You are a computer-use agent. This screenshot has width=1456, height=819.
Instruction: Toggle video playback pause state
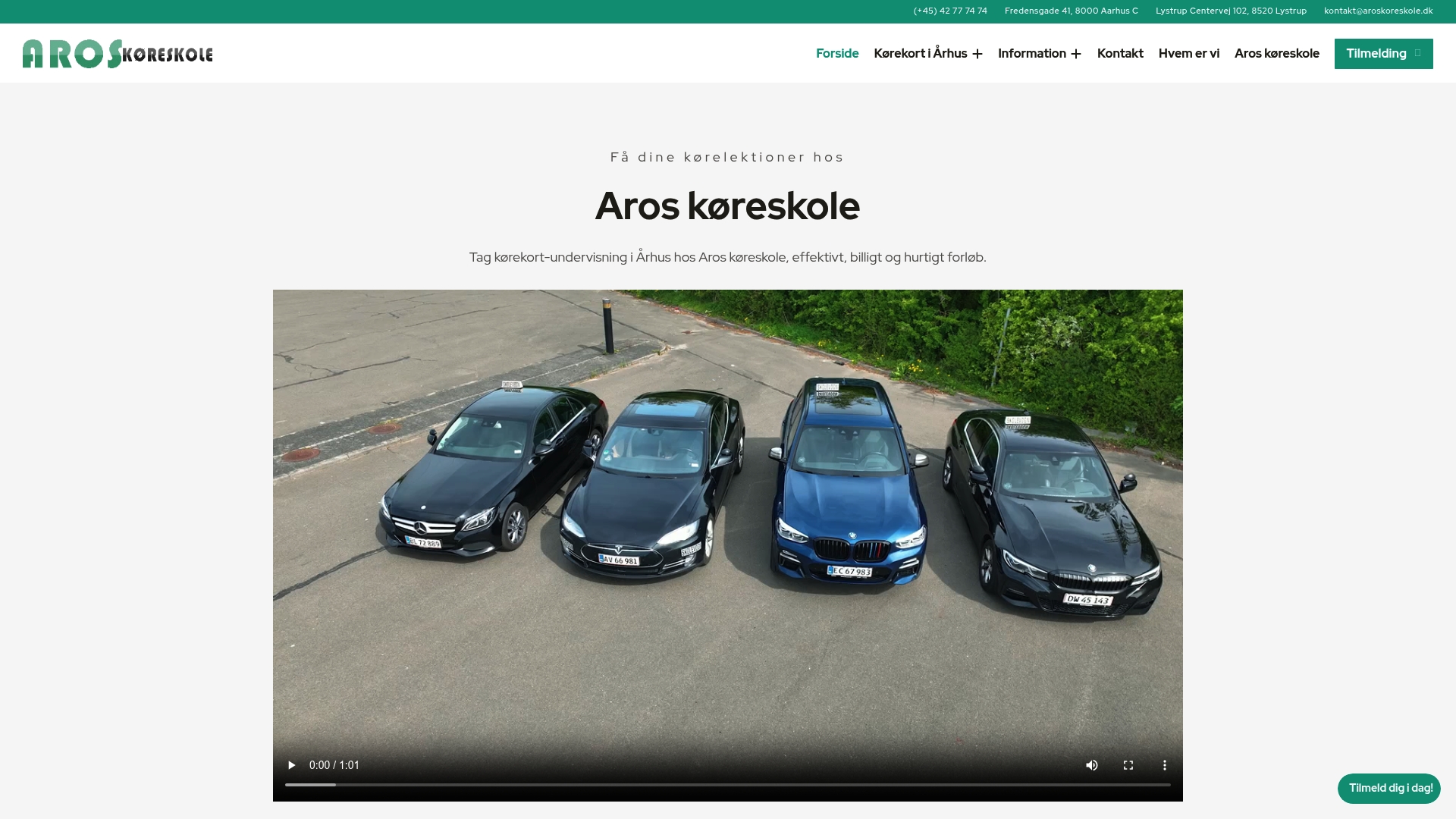coord(292,765)
